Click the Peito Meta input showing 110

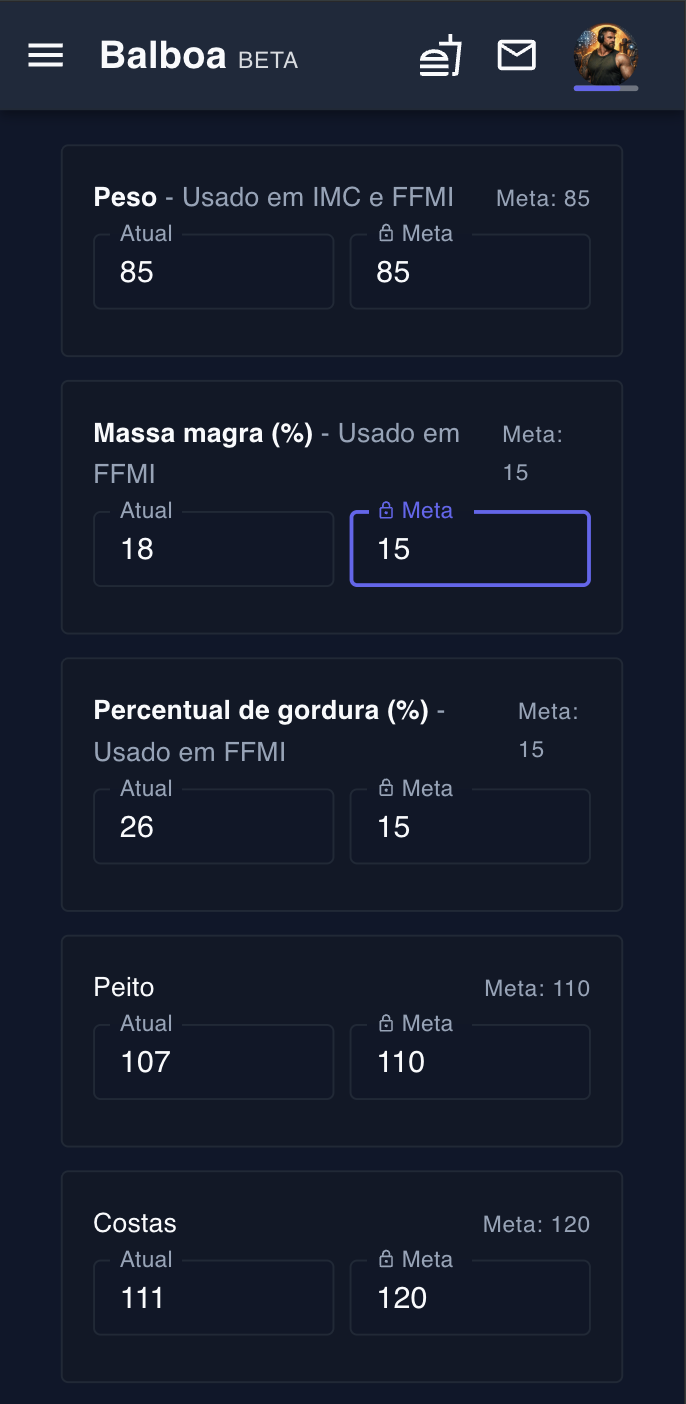click(470, 1061)
